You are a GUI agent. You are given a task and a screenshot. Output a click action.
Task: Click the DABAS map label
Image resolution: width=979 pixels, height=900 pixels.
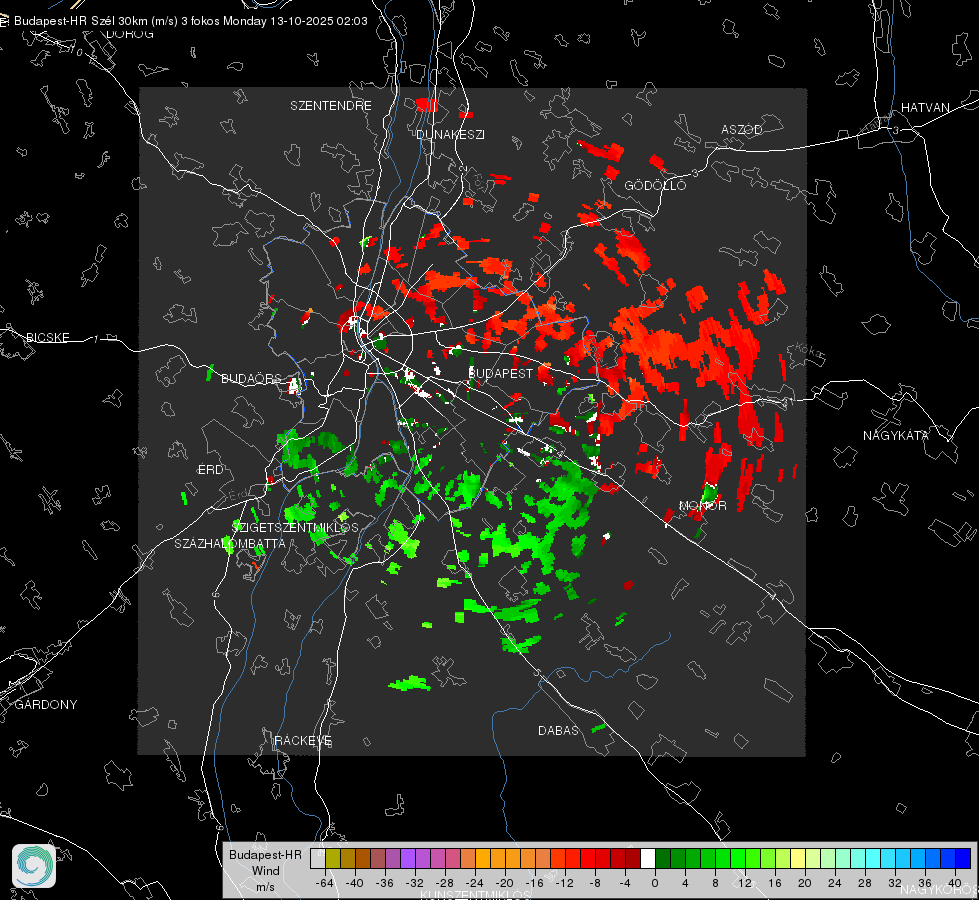tap(558, 731)
